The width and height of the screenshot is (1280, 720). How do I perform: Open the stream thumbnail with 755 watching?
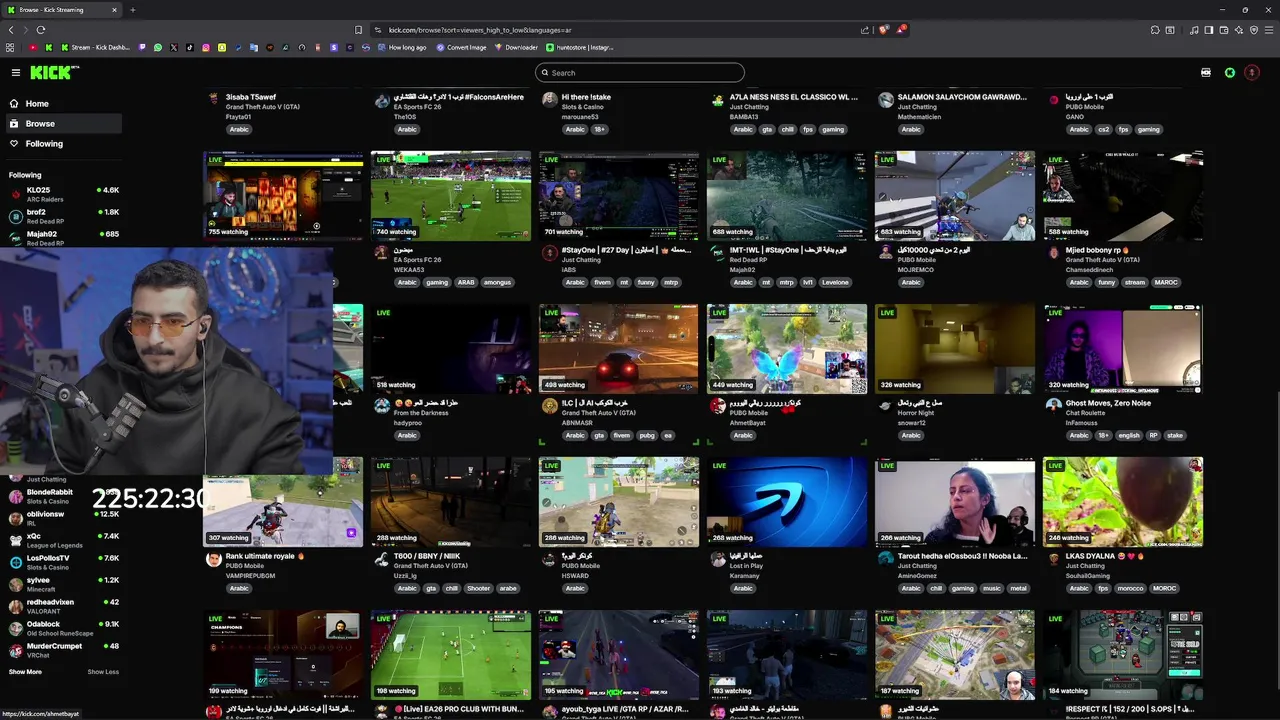pos(283,196)
